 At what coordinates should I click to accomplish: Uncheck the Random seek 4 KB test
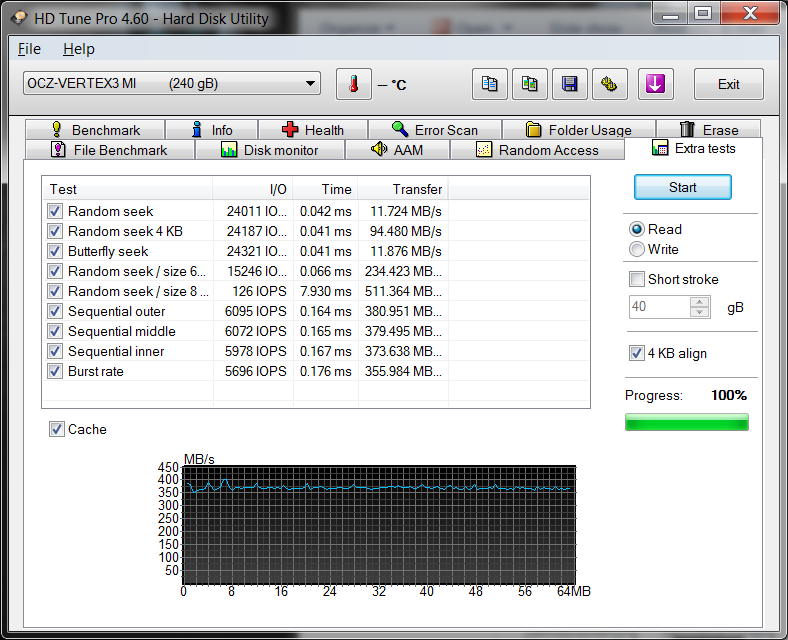pyautogui.click(x=55, y=231)
